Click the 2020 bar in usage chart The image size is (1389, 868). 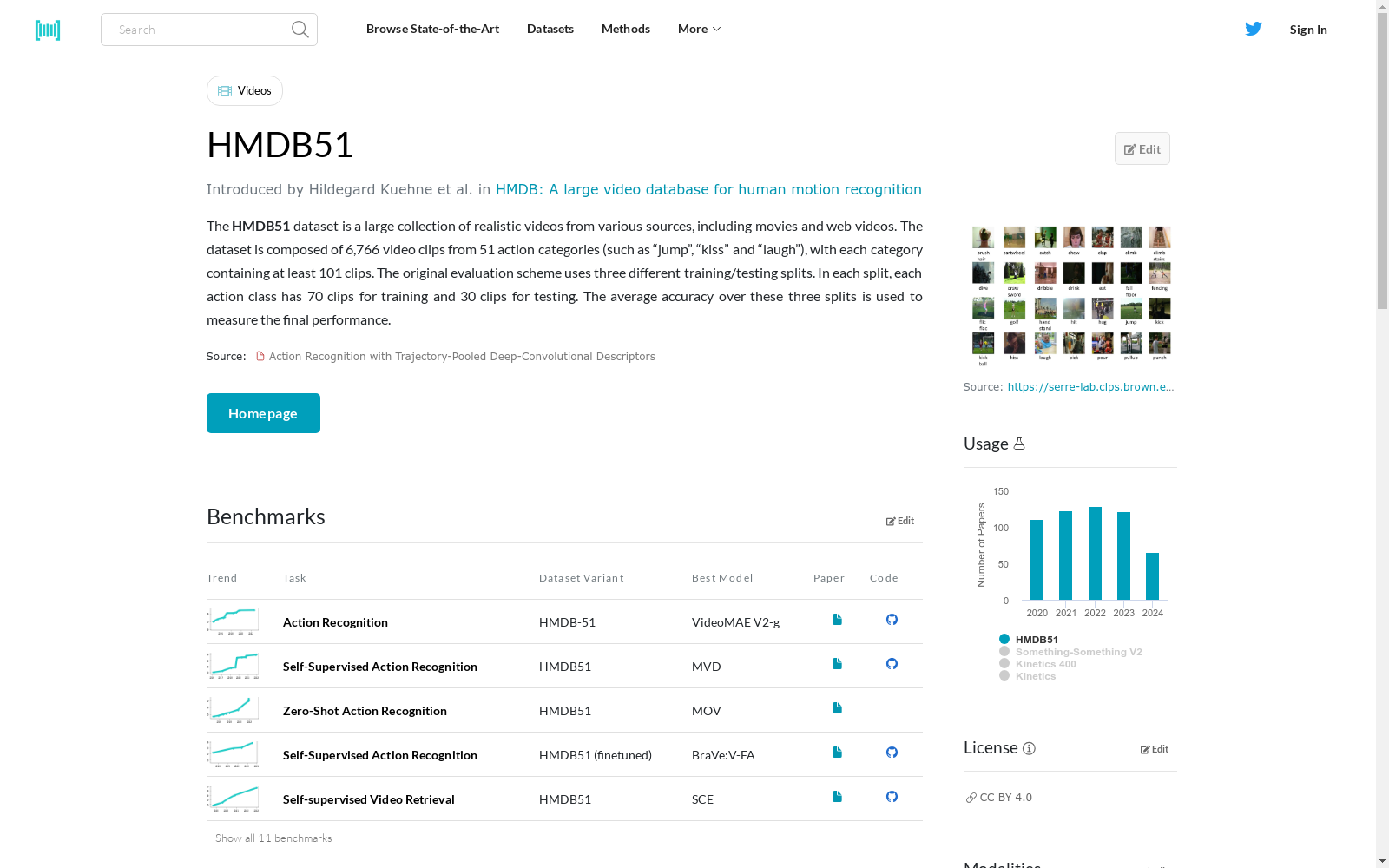tap(1037, 560)
